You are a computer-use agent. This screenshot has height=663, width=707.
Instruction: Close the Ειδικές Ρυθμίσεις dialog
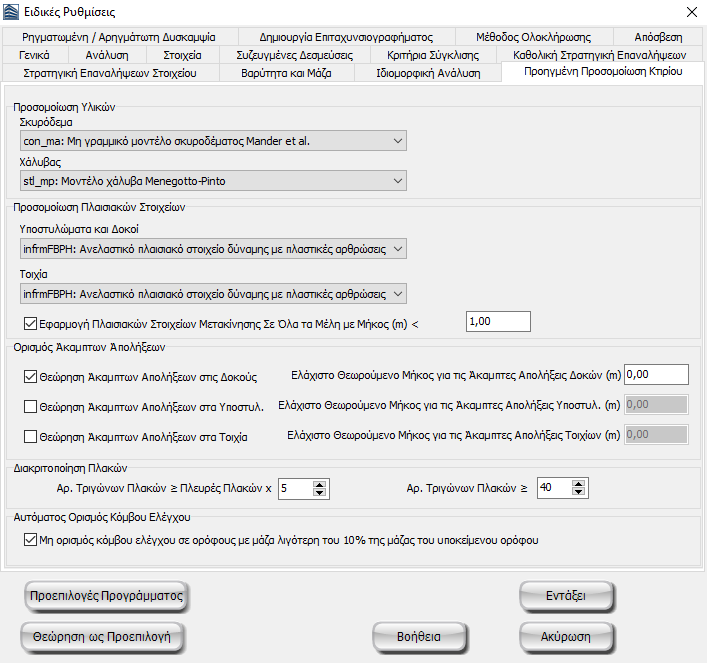(688, 13)
